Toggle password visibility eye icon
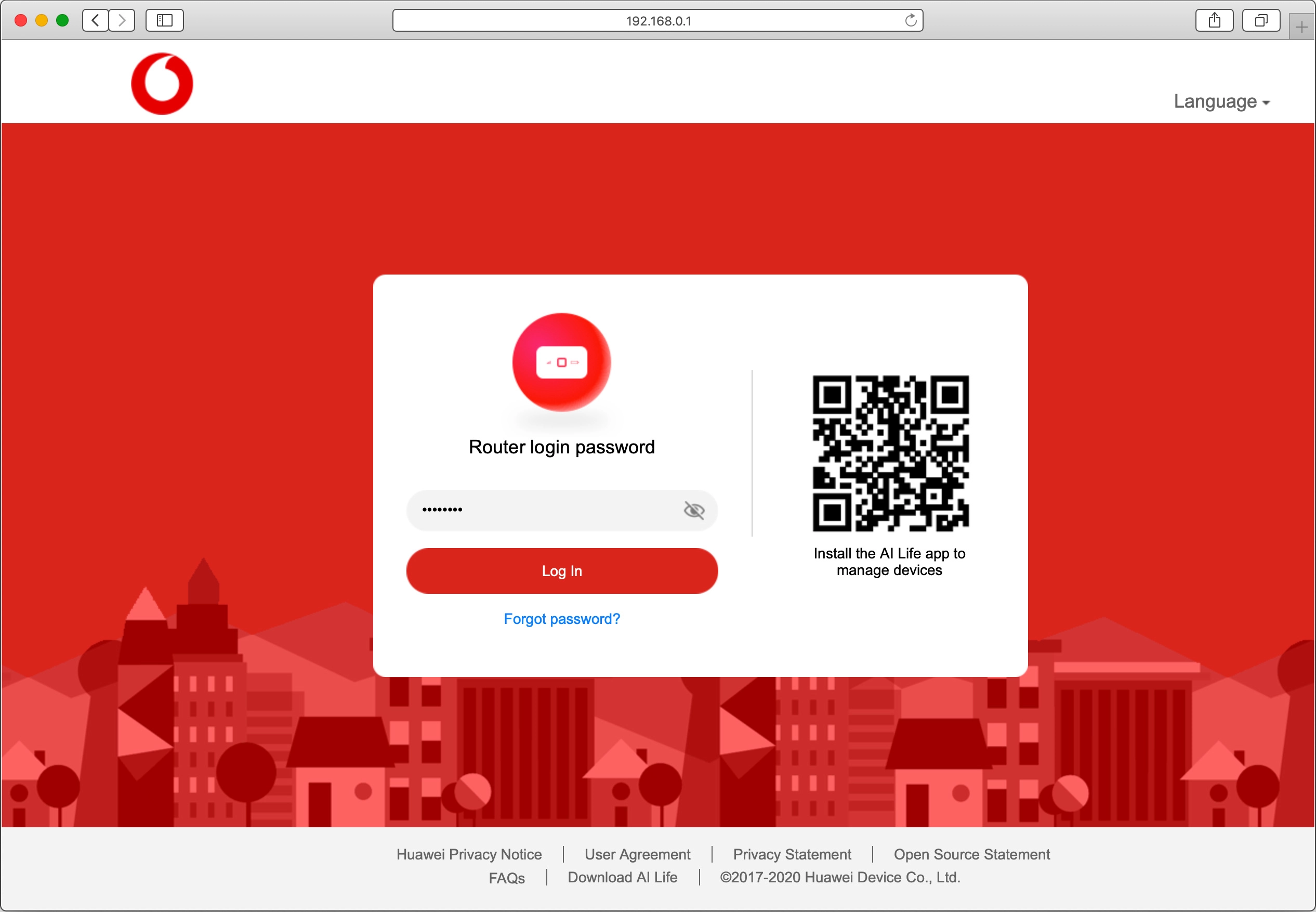This screenshot has width=1316, height=912. (x=693, y=510)
